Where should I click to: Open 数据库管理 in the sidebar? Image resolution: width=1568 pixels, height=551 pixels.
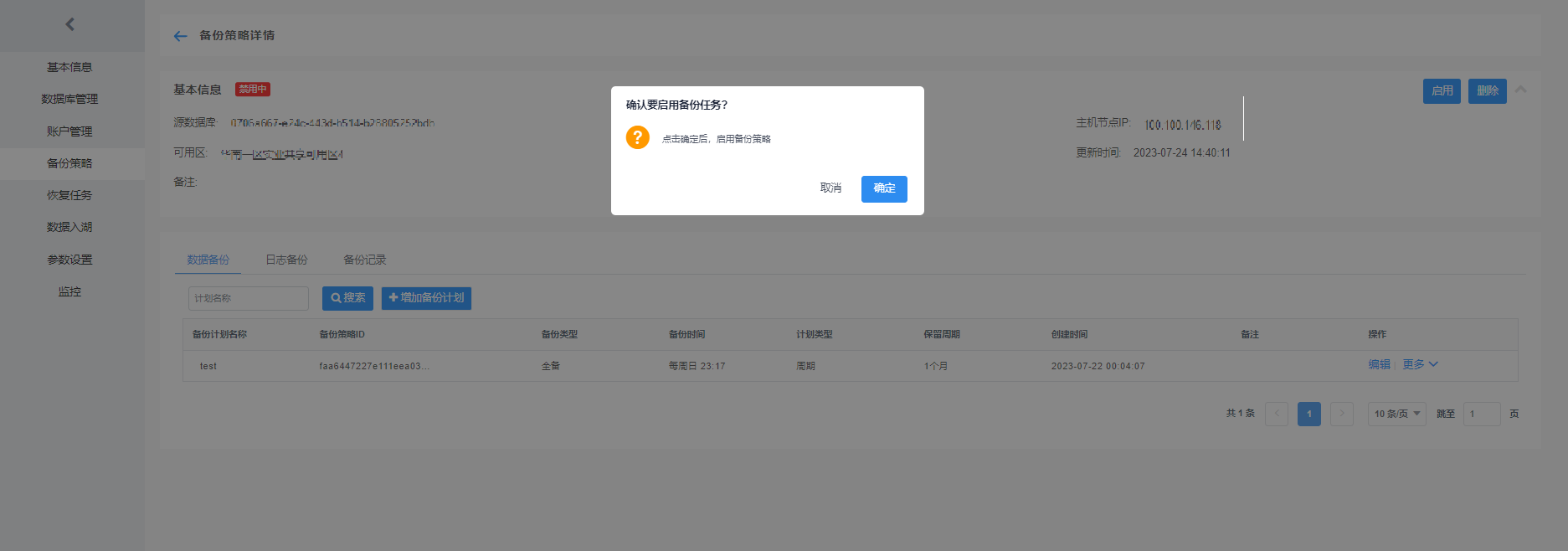[x=70, y=99]
